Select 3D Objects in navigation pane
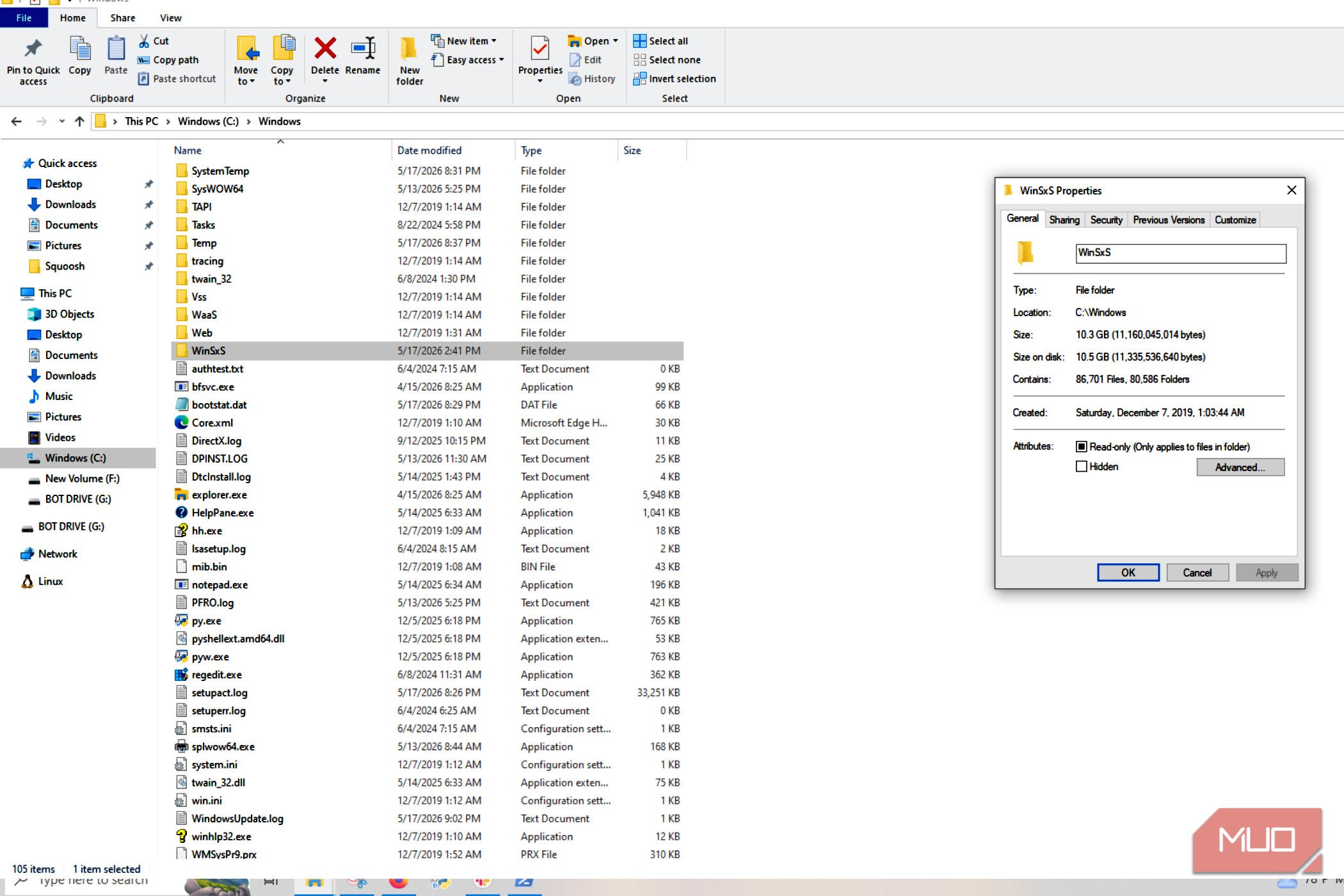The width and height of the screenshot is (1344, 896). click(x=69, y=314)
